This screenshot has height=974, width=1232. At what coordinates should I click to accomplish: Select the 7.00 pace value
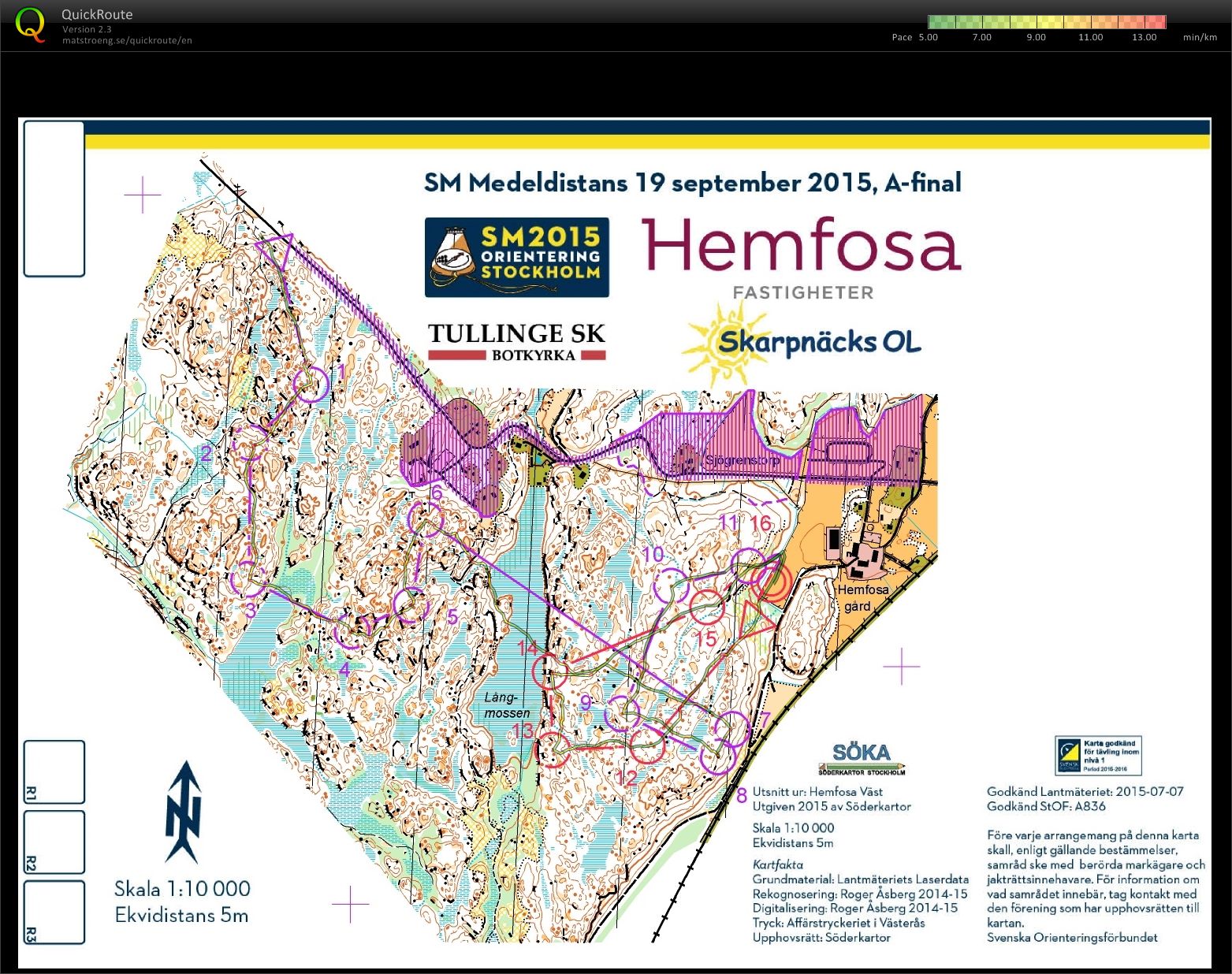[x=981, y=37]
